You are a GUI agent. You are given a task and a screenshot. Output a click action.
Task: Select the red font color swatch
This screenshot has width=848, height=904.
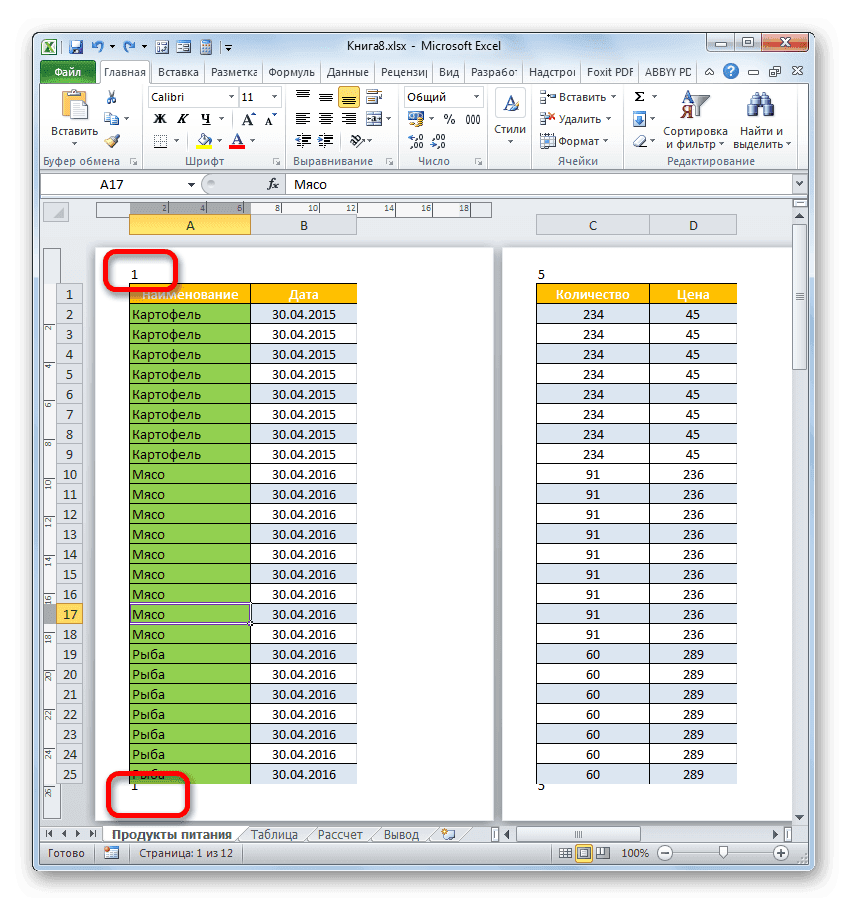point(236,147)
